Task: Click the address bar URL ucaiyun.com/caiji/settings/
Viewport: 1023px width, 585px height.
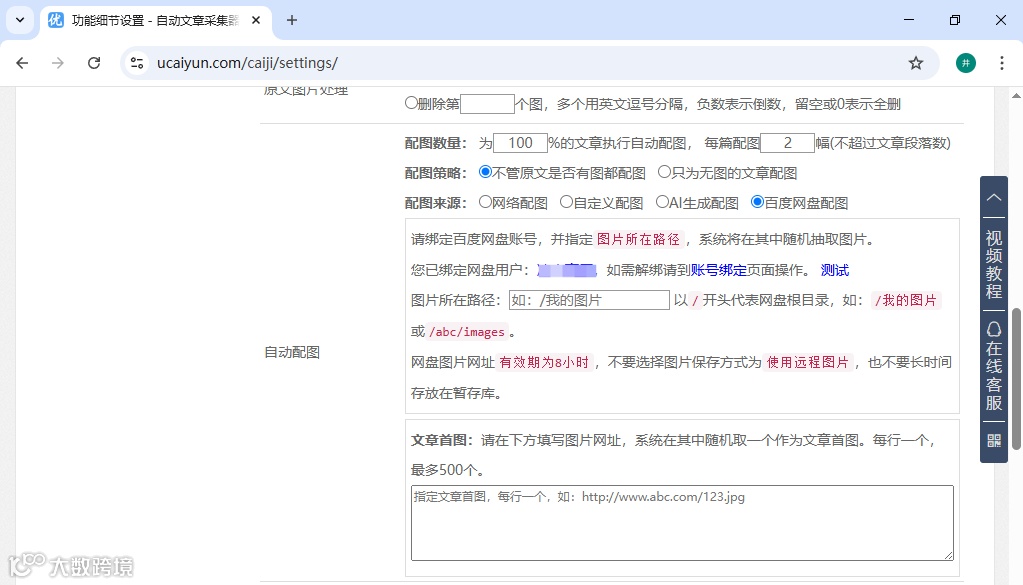Action: (x=247, y=63)
